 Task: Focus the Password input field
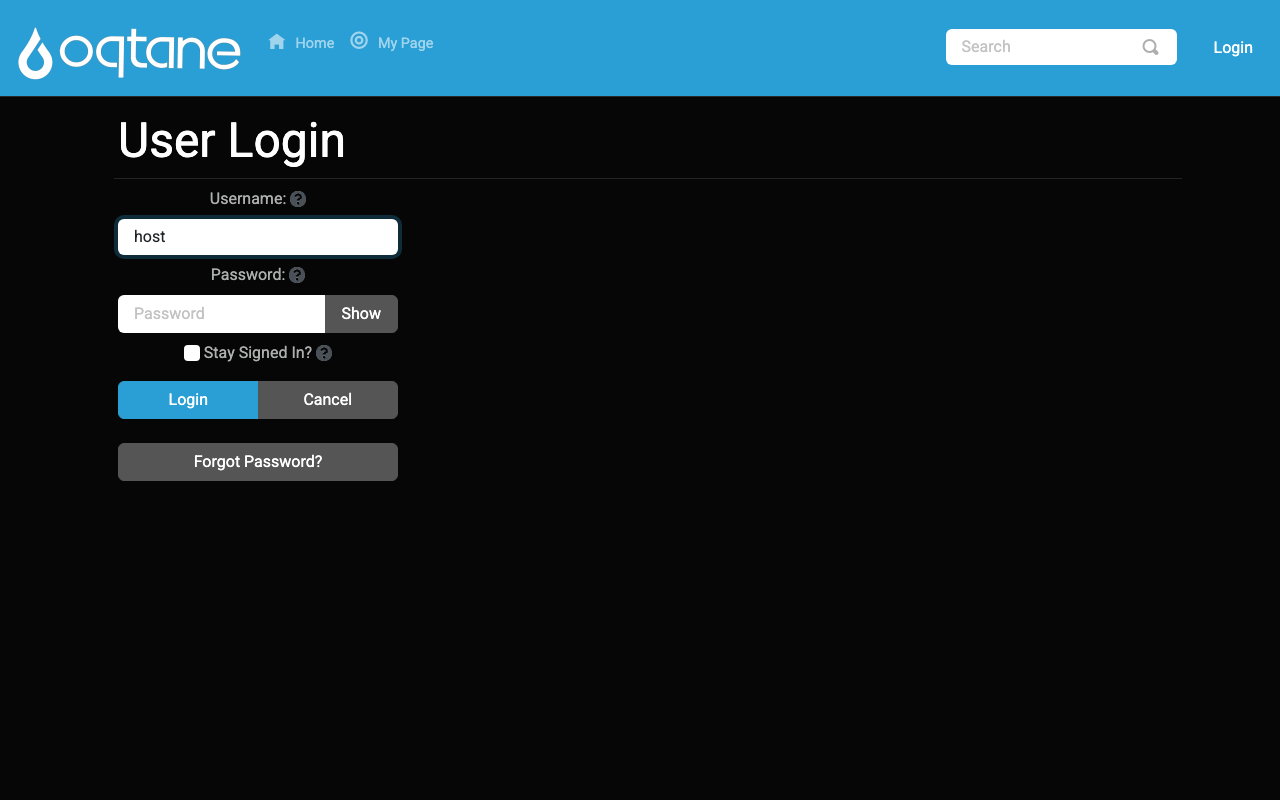[221, 314]
